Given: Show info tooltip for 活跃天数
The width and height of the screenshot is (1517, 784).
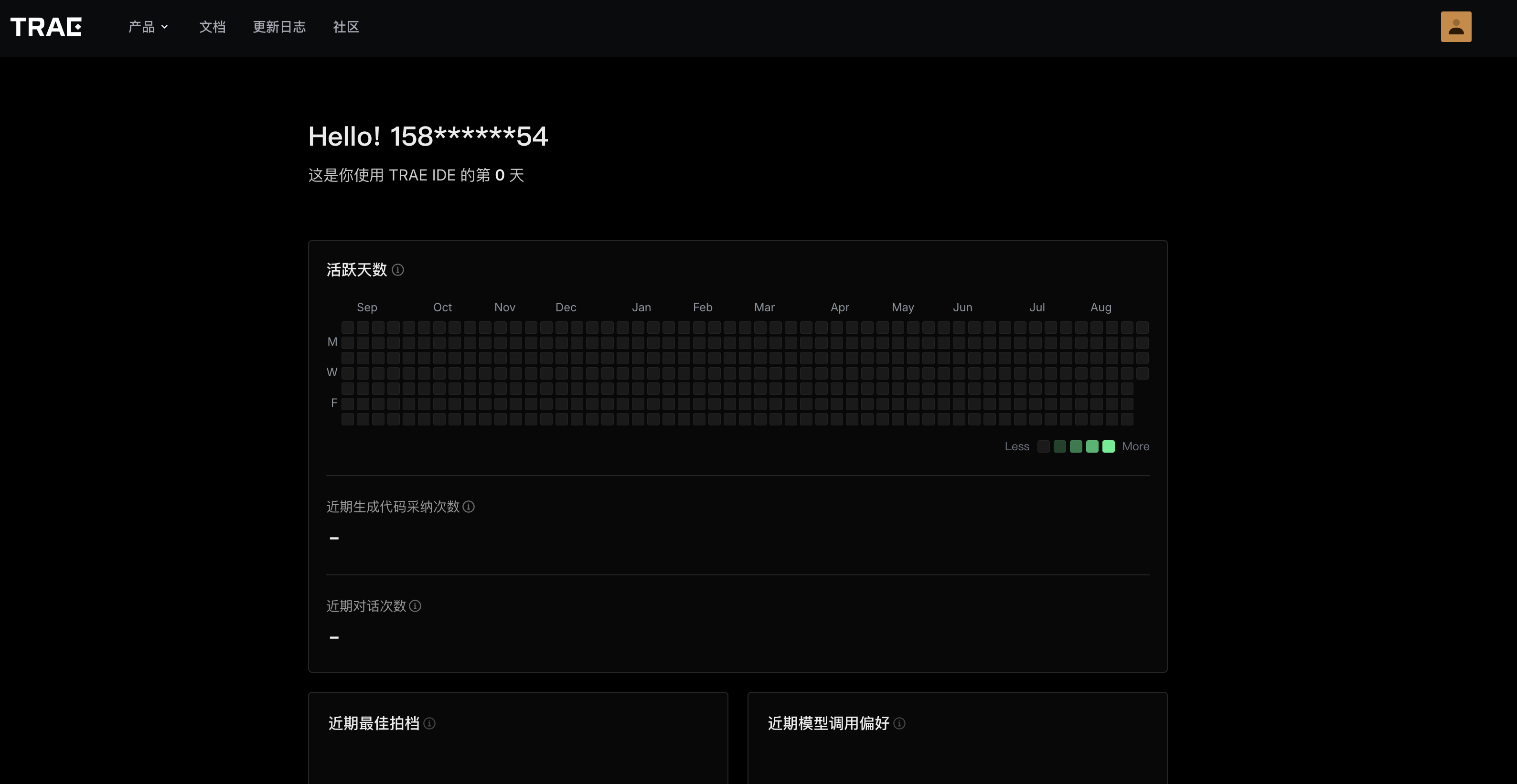Looking at the screenshot, I should pos(398,270).
